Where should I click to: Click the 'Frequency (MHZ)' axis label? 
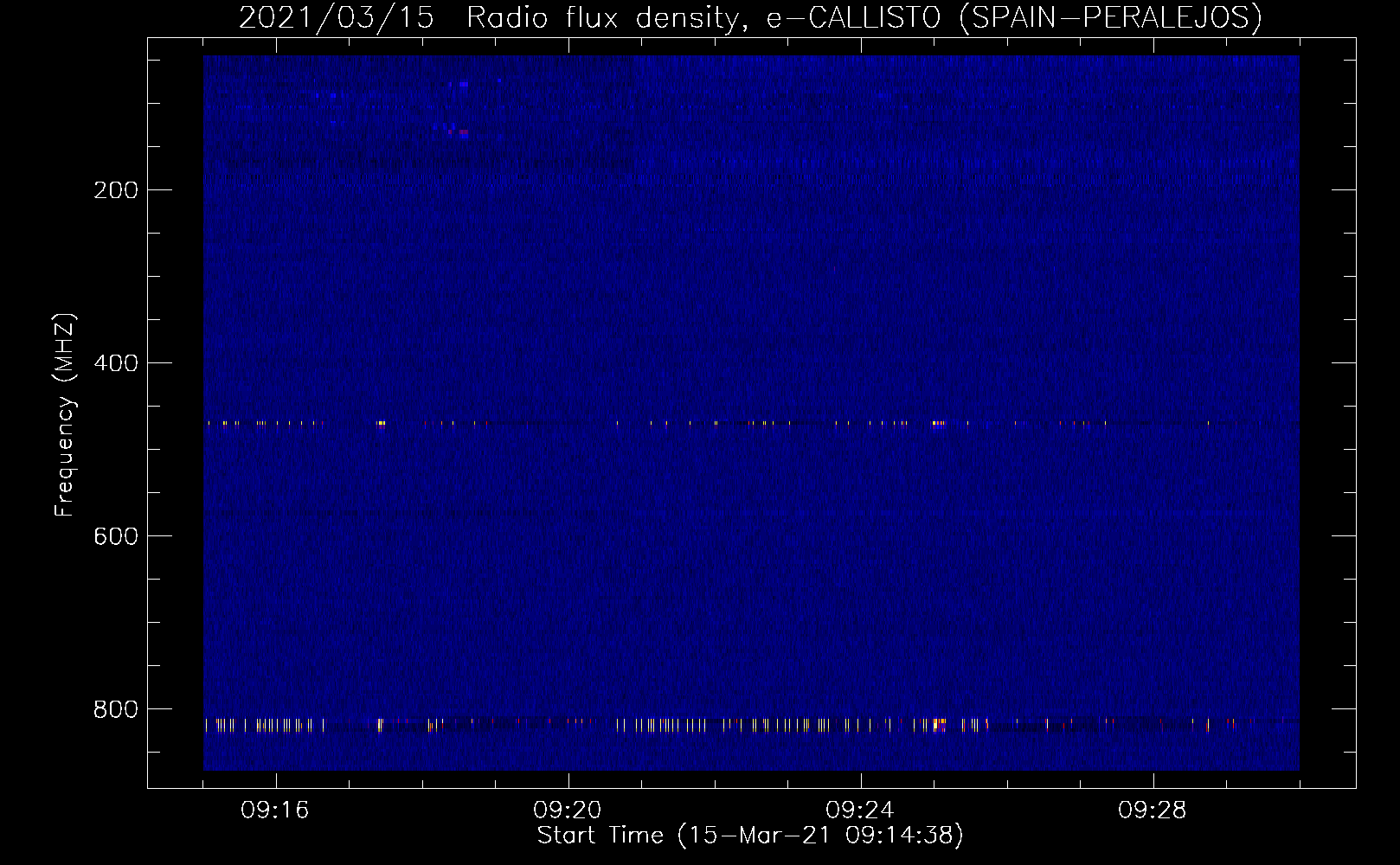(65, 414)
